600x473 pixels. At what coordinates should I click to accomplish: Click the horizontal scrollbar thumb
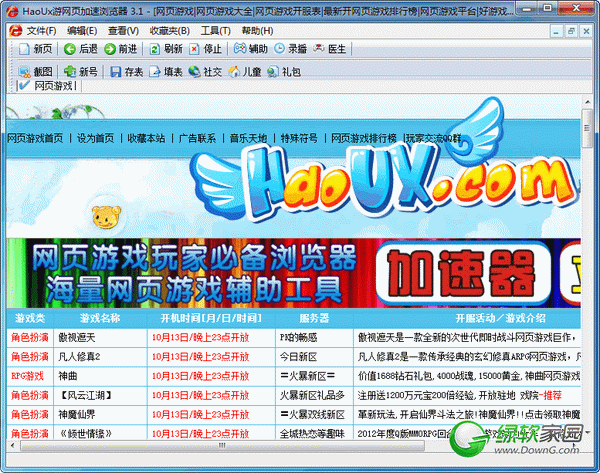(222, 445)
